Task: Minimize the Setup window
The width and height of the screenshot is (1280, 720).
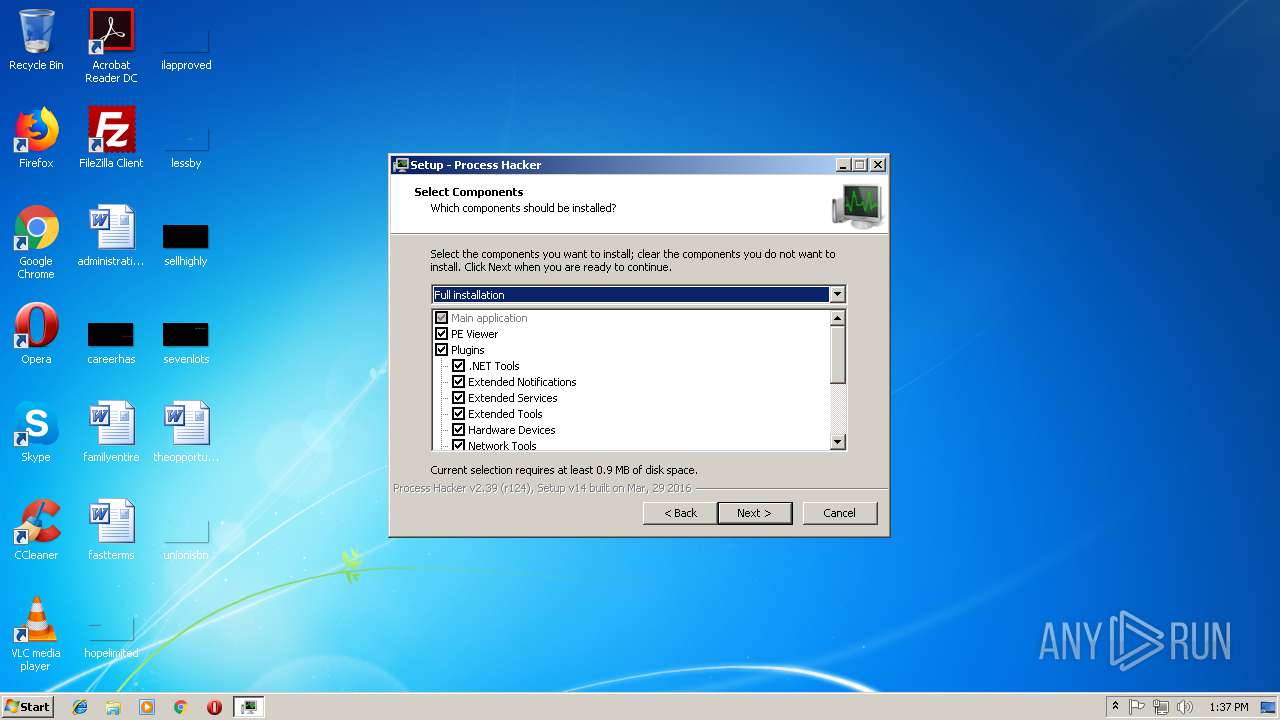Action: [843, 165]
